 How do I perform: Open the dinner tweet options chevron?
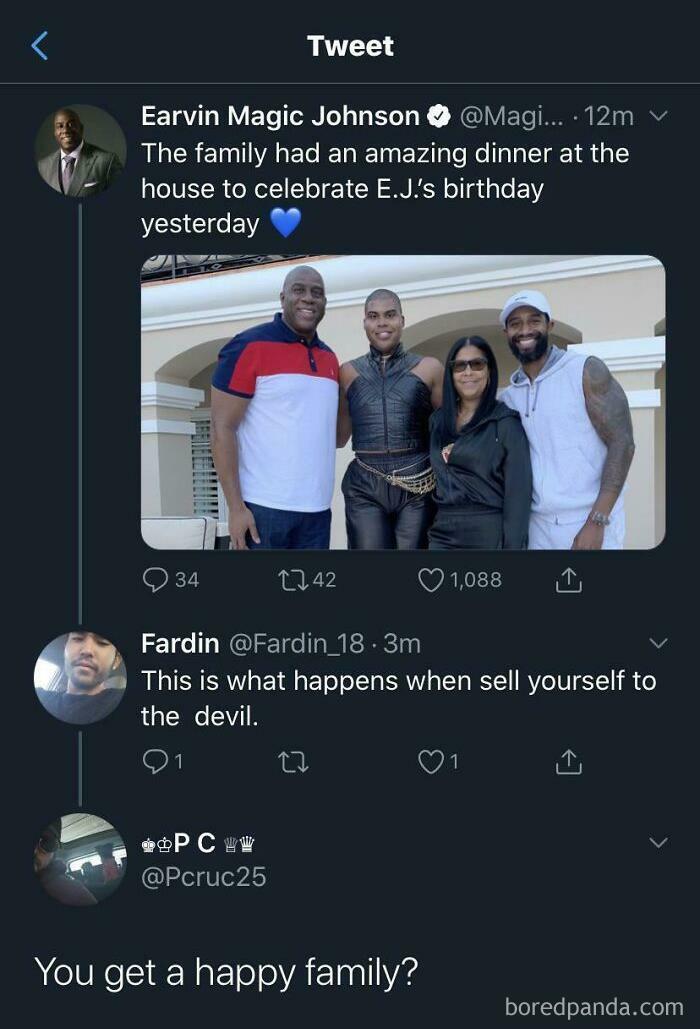point(658,117)
